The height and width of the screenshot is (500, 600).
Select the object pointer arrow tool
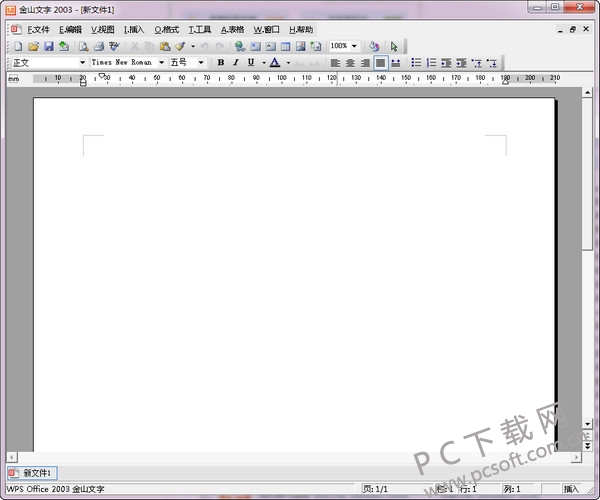pyautogui.click(x=394, y=46)
